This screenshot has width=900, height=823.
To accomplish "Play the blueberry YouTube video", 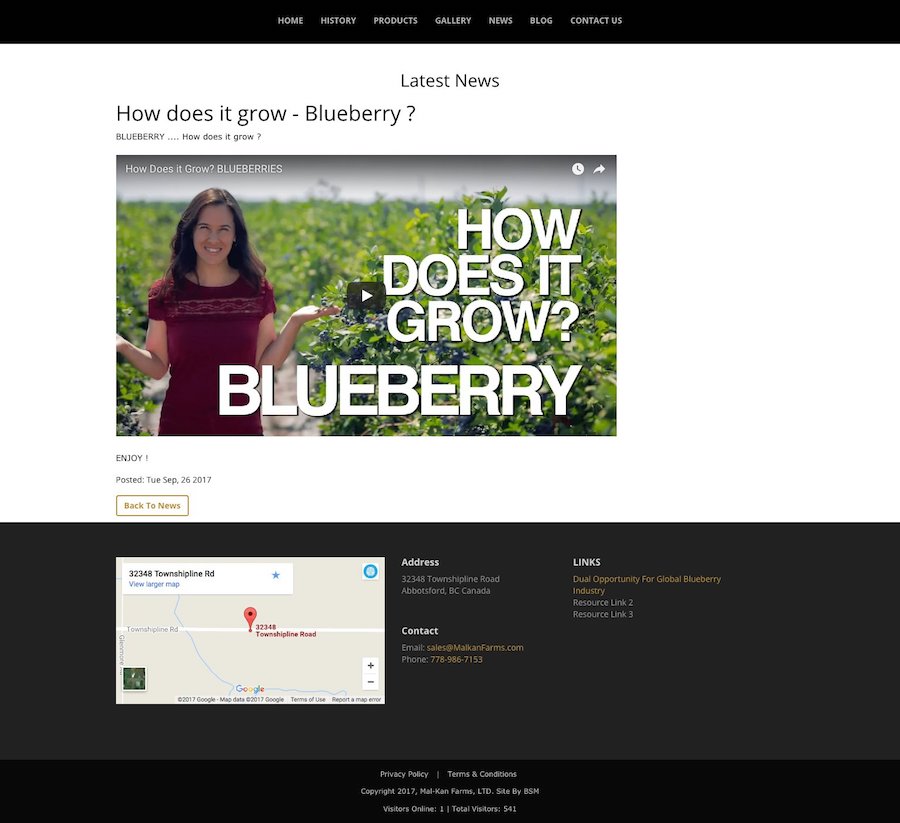I will point(366,296).
